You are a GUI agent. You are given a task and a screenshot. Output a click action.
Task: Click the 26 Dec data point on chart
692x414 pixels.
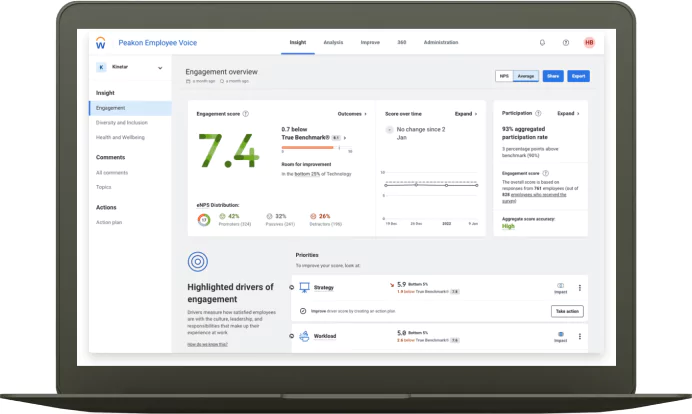click(x=416, y=184)
